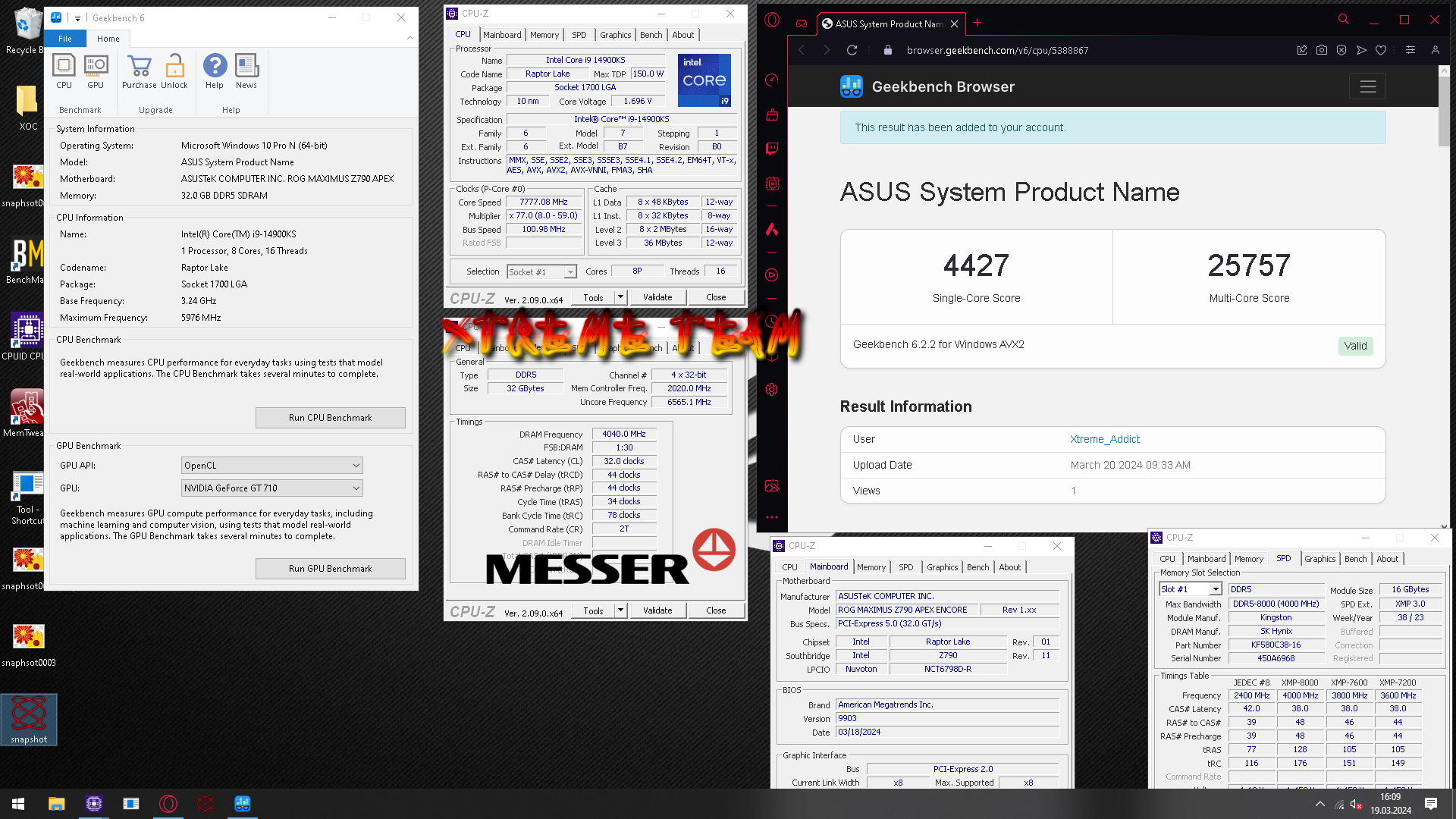Open the notification center in system tray
The image size is (1456, 819).
[1431, 804]
